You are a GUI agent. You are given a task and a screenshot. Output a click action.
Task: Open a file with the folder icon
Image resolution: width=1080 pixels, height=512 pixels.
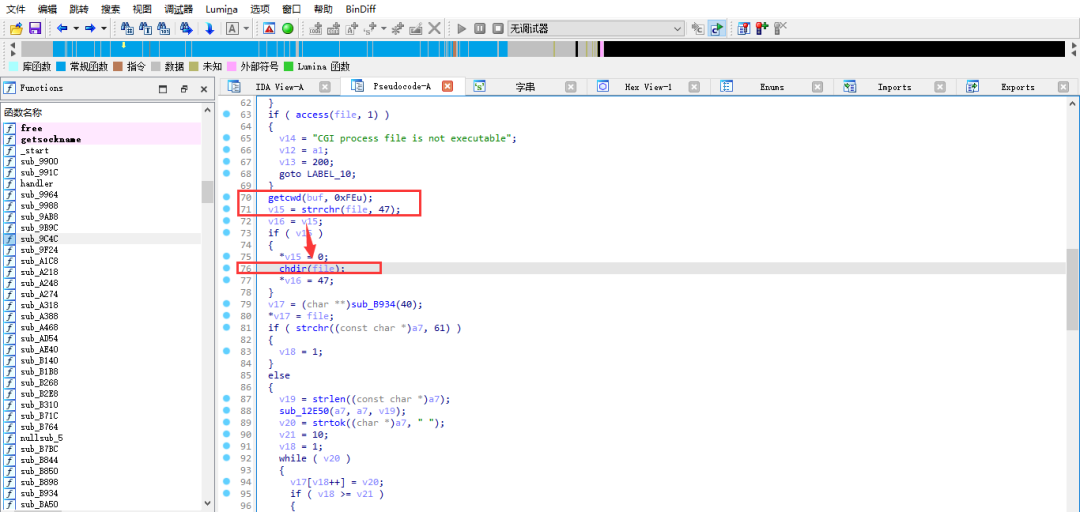click(17, 28)
